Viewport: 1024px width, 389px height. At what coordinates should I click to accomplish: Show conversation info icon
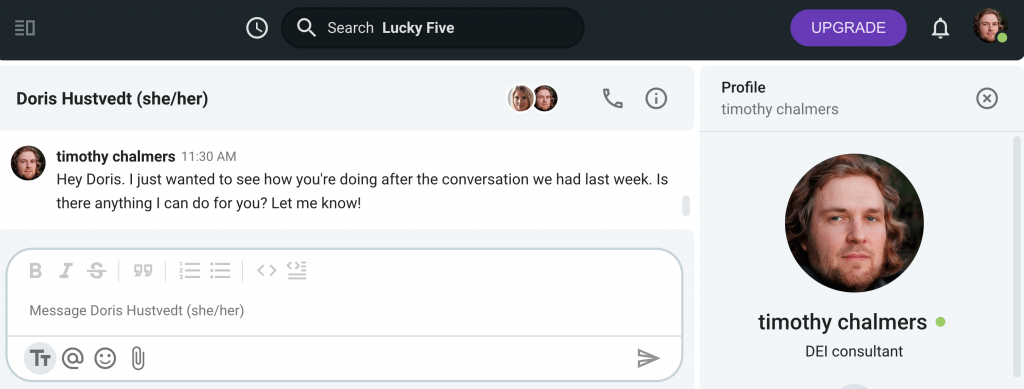pos(656,99)
